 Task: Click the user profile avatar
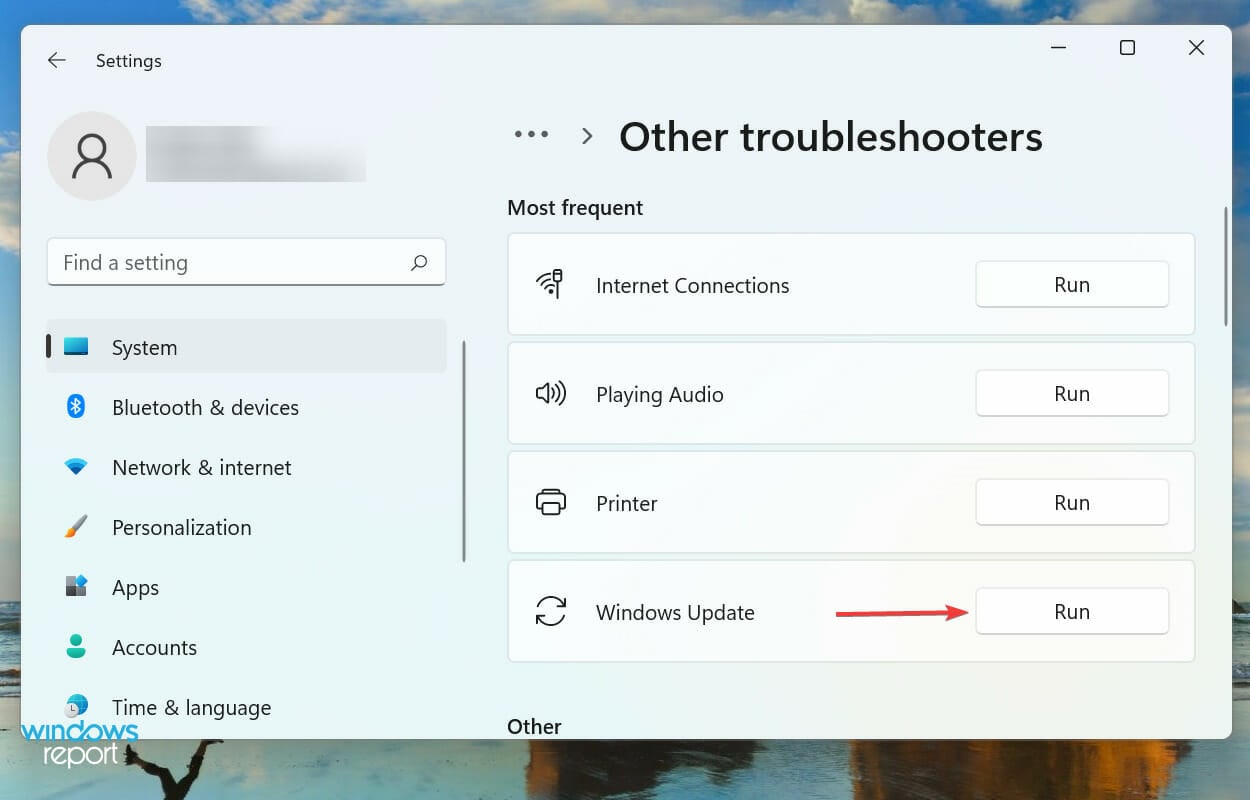92,156
